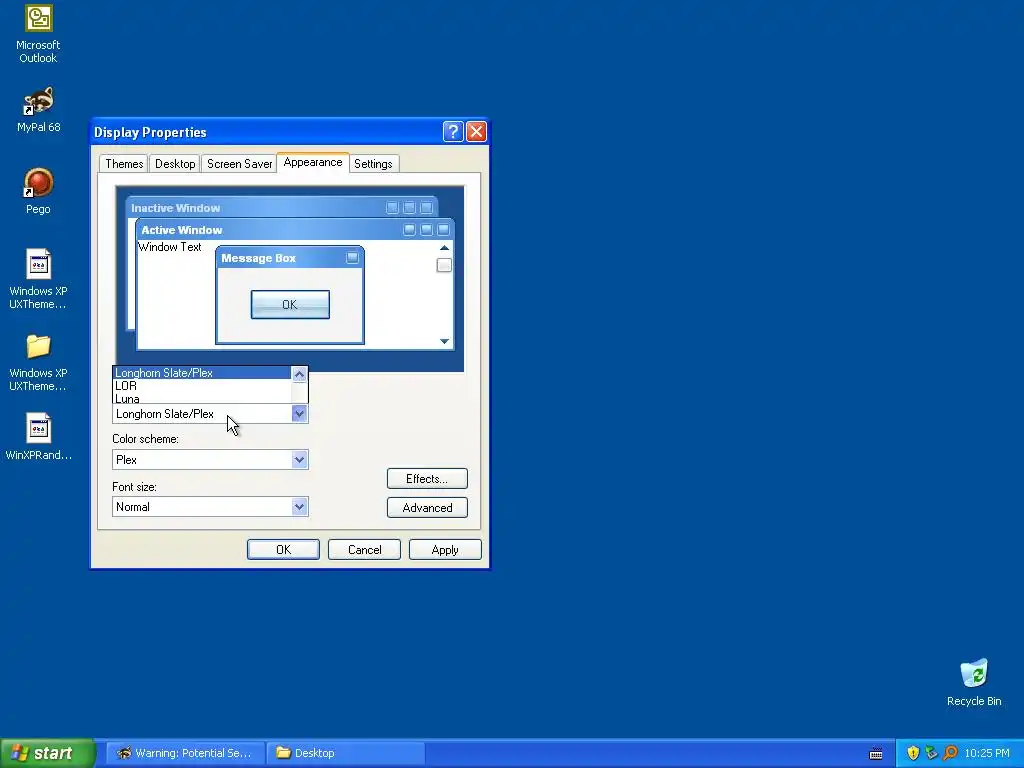Click the Safely Remove Hardware tray icon

931,753
